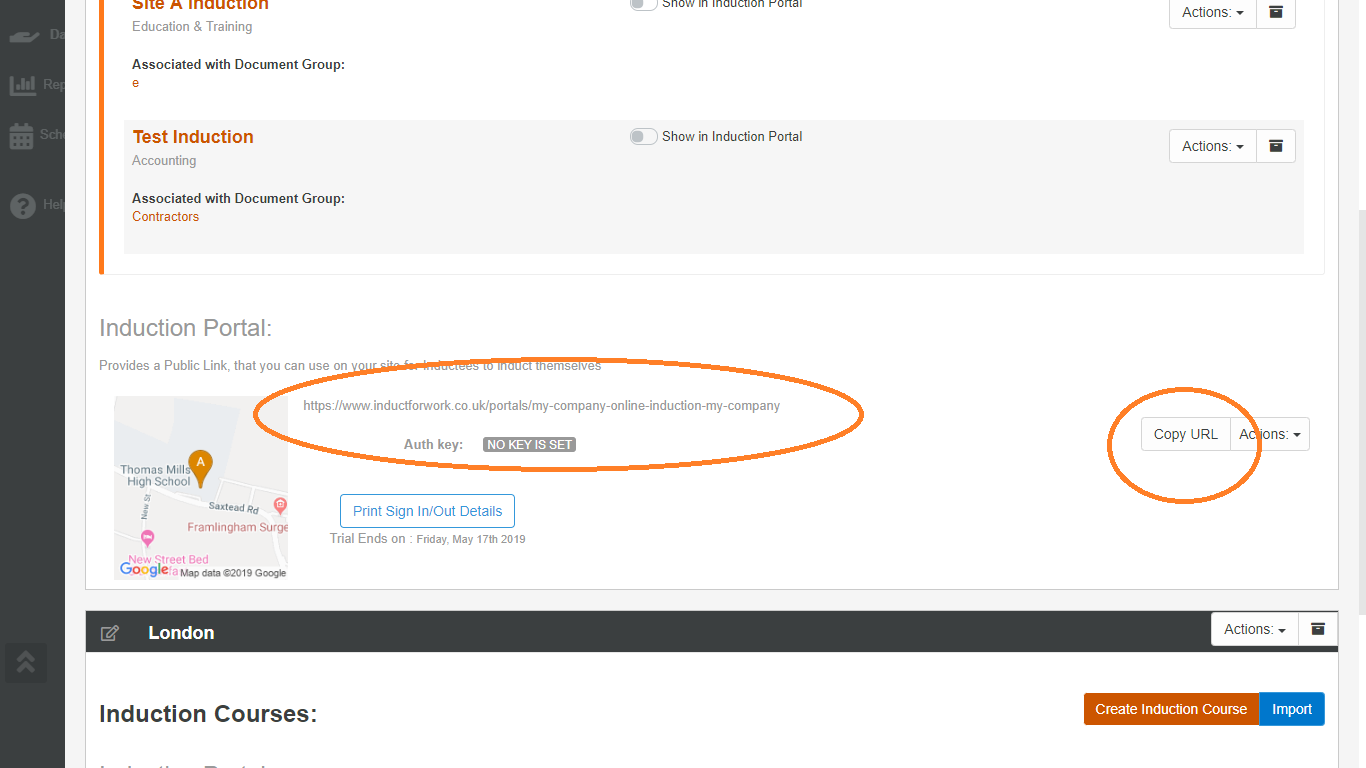This screenshot has height=768, width=1366.
Task: Toggle Show in Induction Portal for Site A Induction
Action: [643, 3]
